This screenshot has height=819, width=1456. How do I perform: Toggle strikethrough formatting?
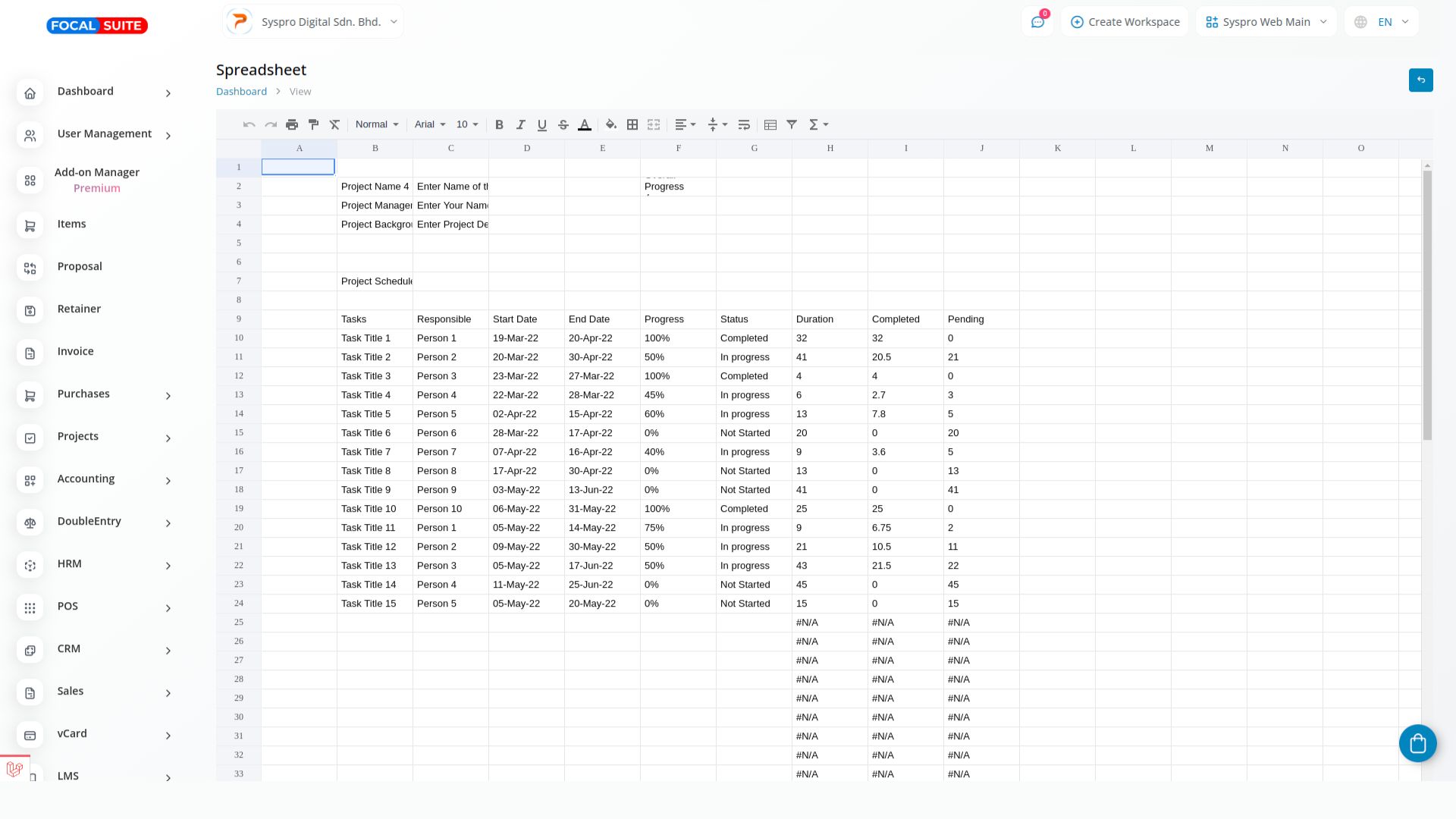click(x=563, y=125)
